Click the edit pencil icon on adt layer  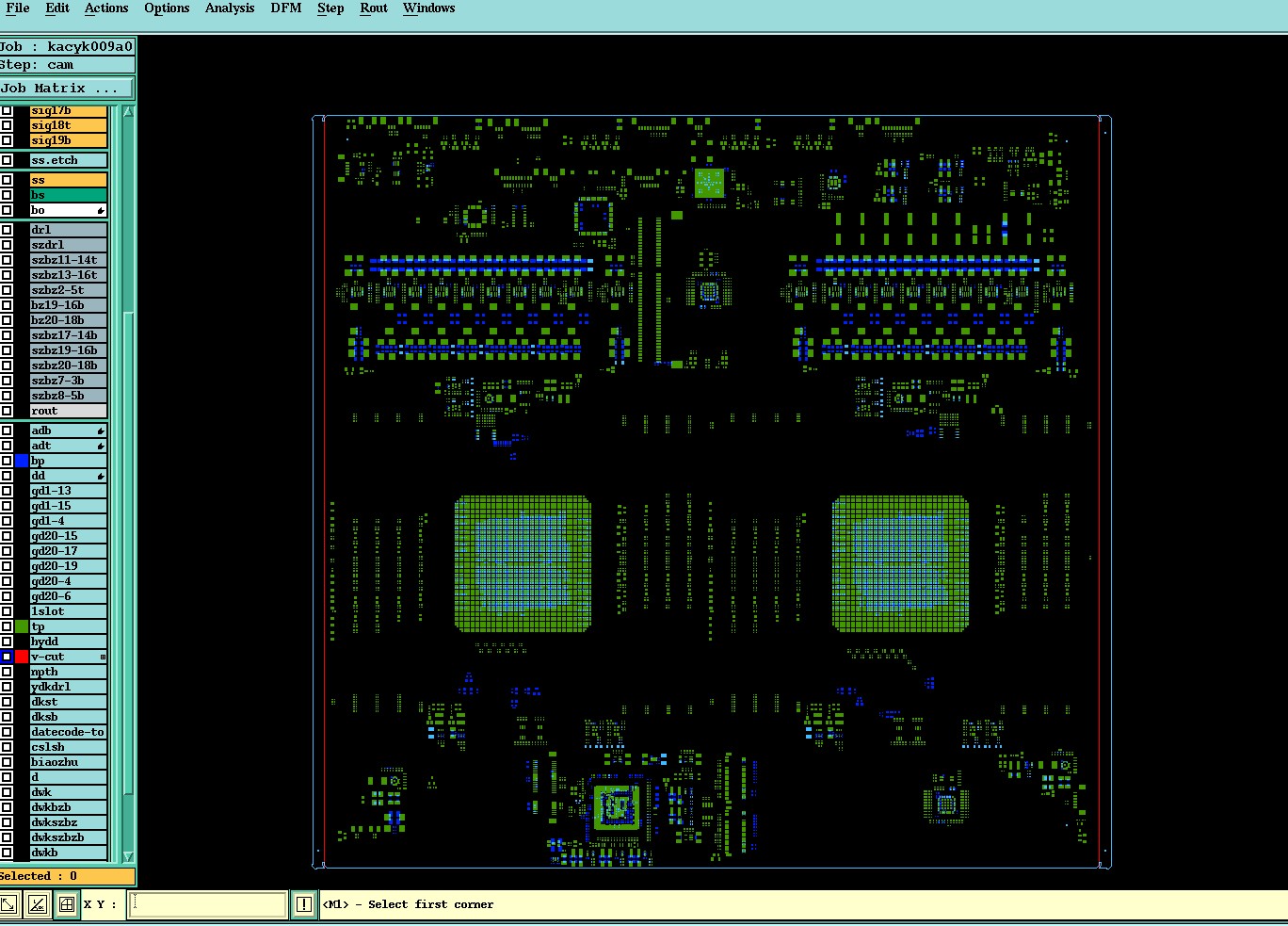[x=101, y=446]
